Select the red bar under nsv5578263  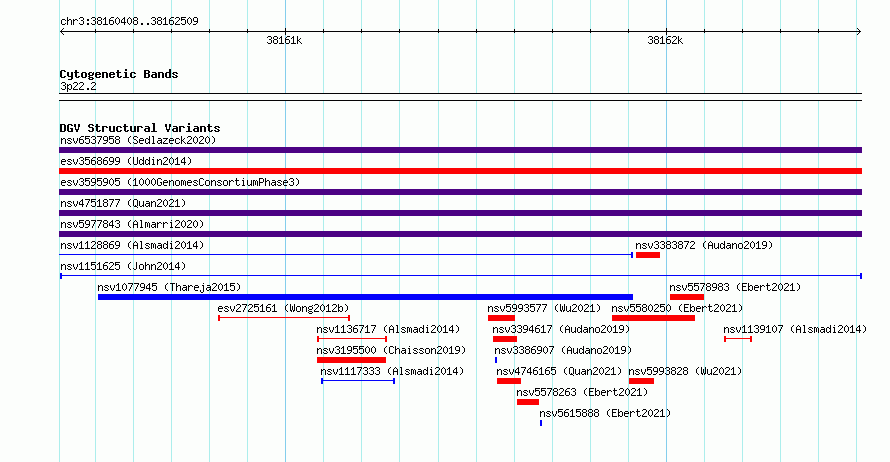pyautogui.click(x=528, y=402)
